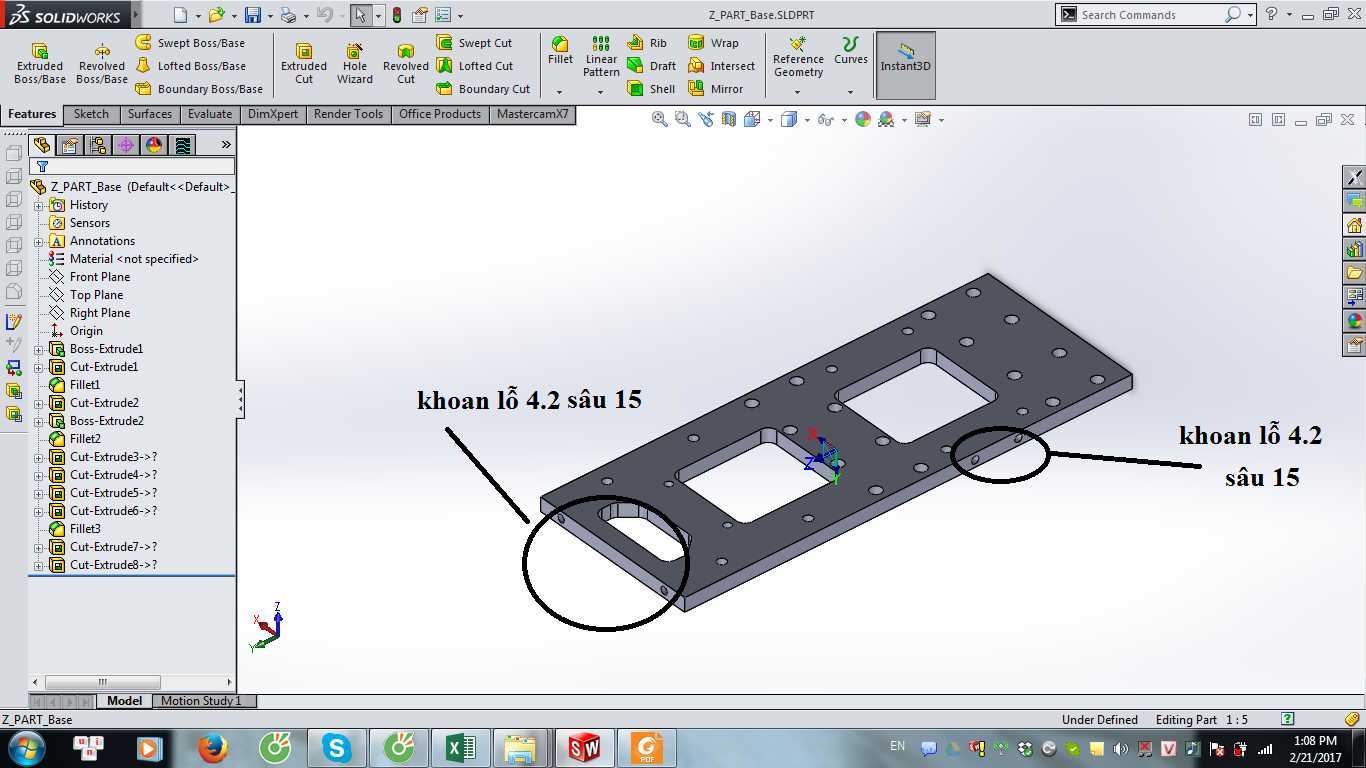Open the ConfigurationManager tab icon
Image resolution: width=1366 pixels, height=768 pixels.
click(x=97, y=145)
